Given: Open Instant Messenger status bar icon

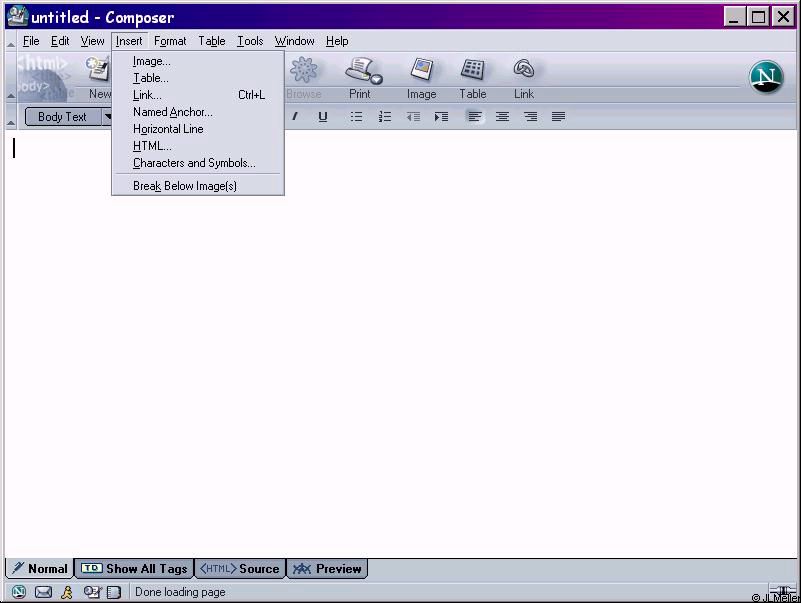Looking at the screenshot, I should (x=67, y=592).
